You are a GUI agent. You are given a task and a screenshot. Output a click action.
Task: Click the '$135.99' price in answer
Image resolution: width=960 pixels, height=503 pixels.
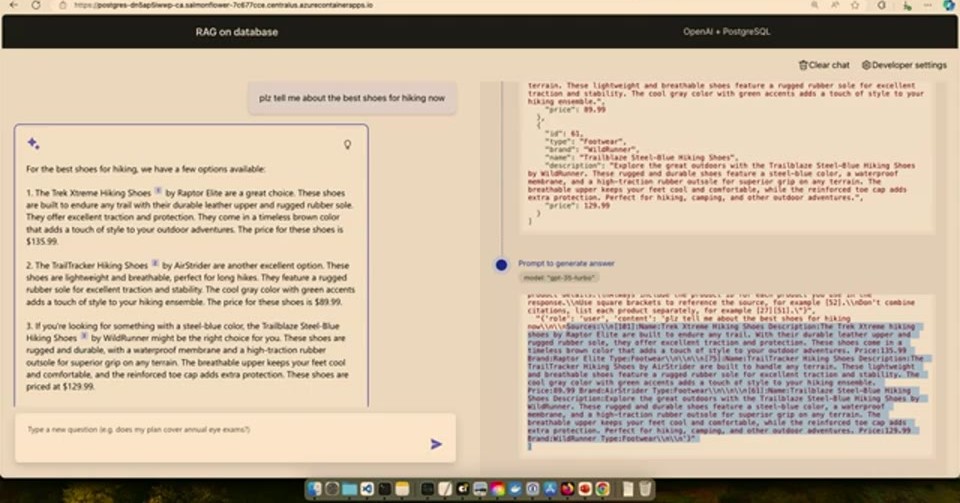[42, 242]
